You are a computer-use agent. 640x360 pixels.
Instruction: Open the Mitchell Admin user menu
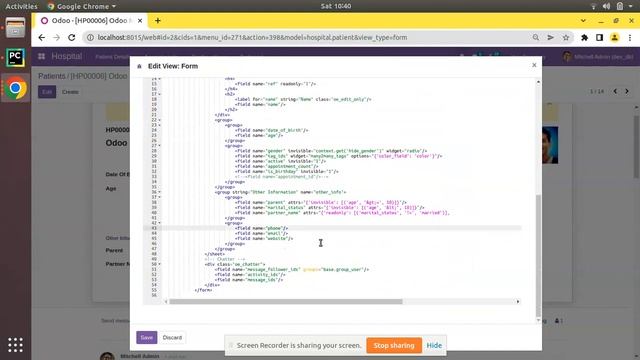point(598,57)
